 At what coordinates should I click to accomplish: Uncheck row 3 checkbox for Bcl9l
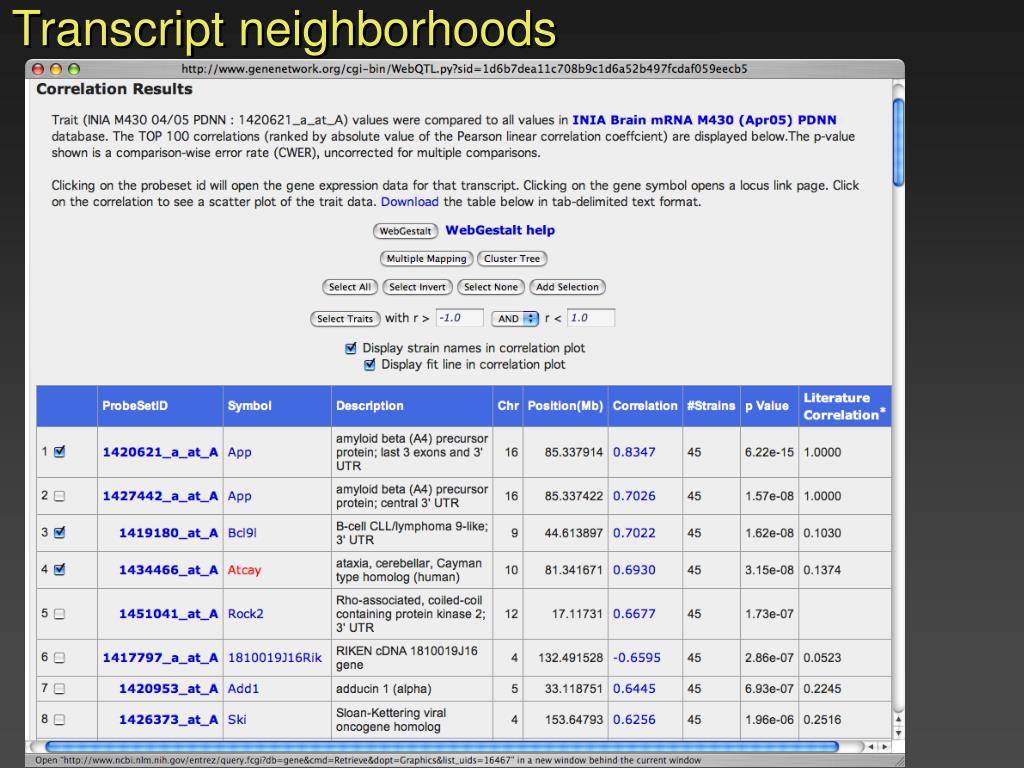pyautogui.click(x=59, y=532)
